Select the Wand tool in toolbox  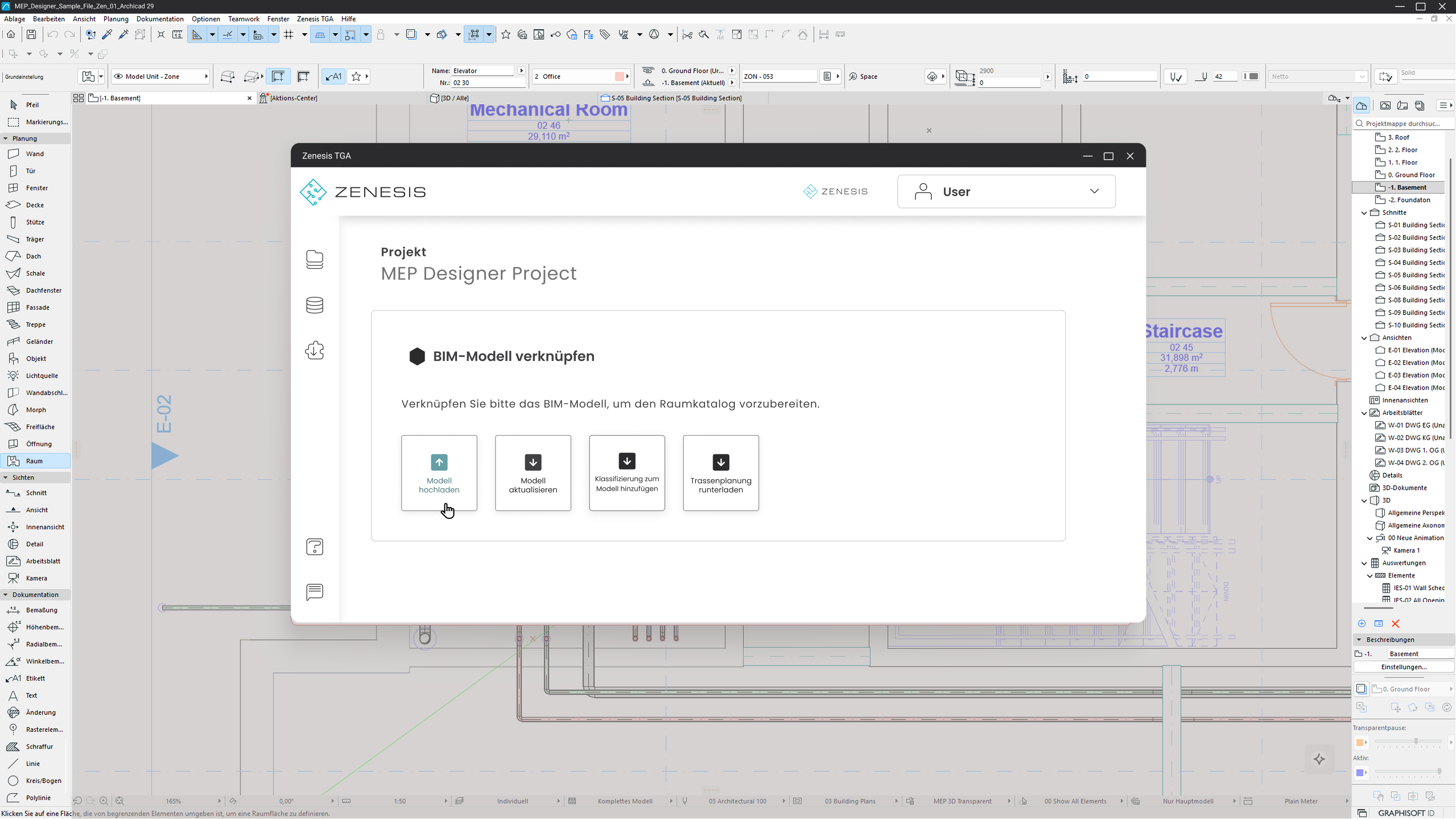click(x=34, y=153)
